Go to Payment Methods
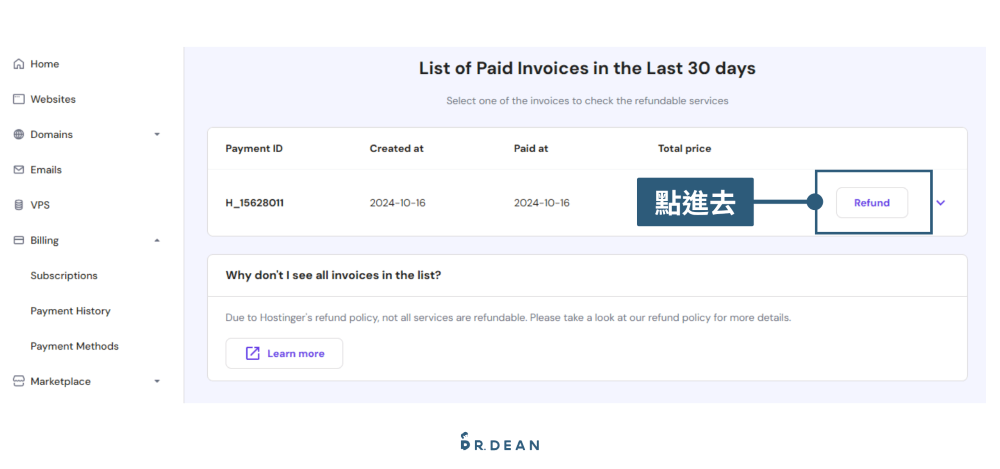 pyautogui.click(x=74, y=346)
